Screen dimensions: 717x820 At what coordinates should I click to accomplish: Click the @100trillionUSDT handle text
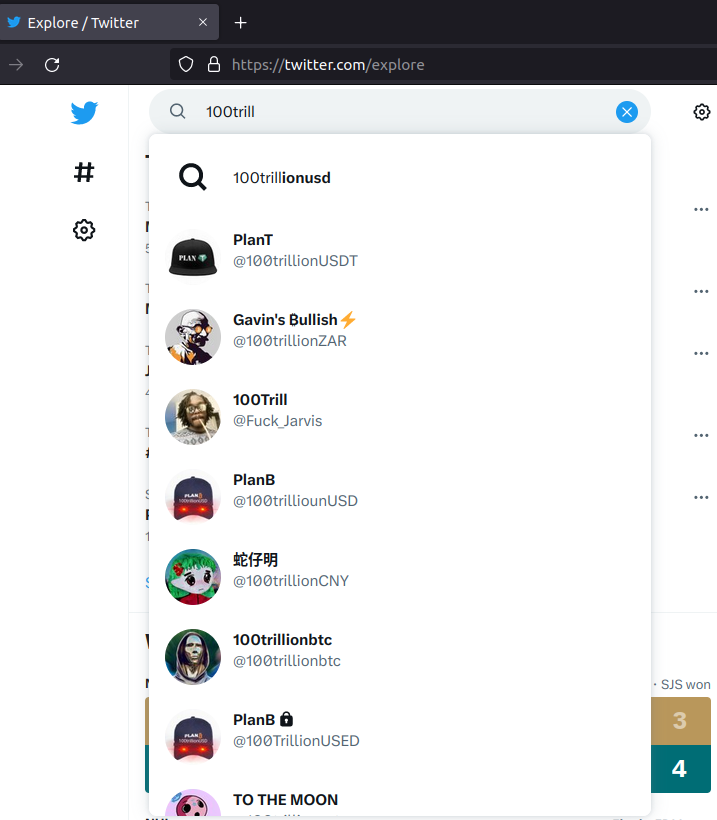coord(295,261)
